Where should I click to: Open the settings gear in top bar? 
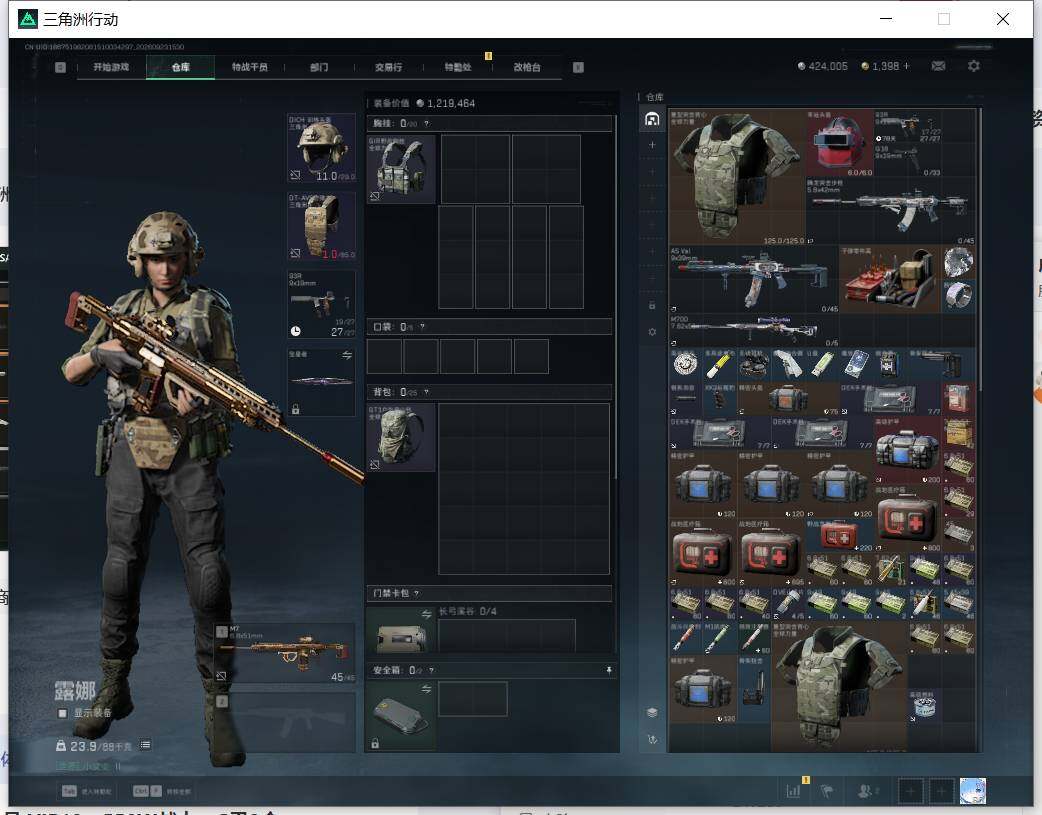click(x=974, y=66)
